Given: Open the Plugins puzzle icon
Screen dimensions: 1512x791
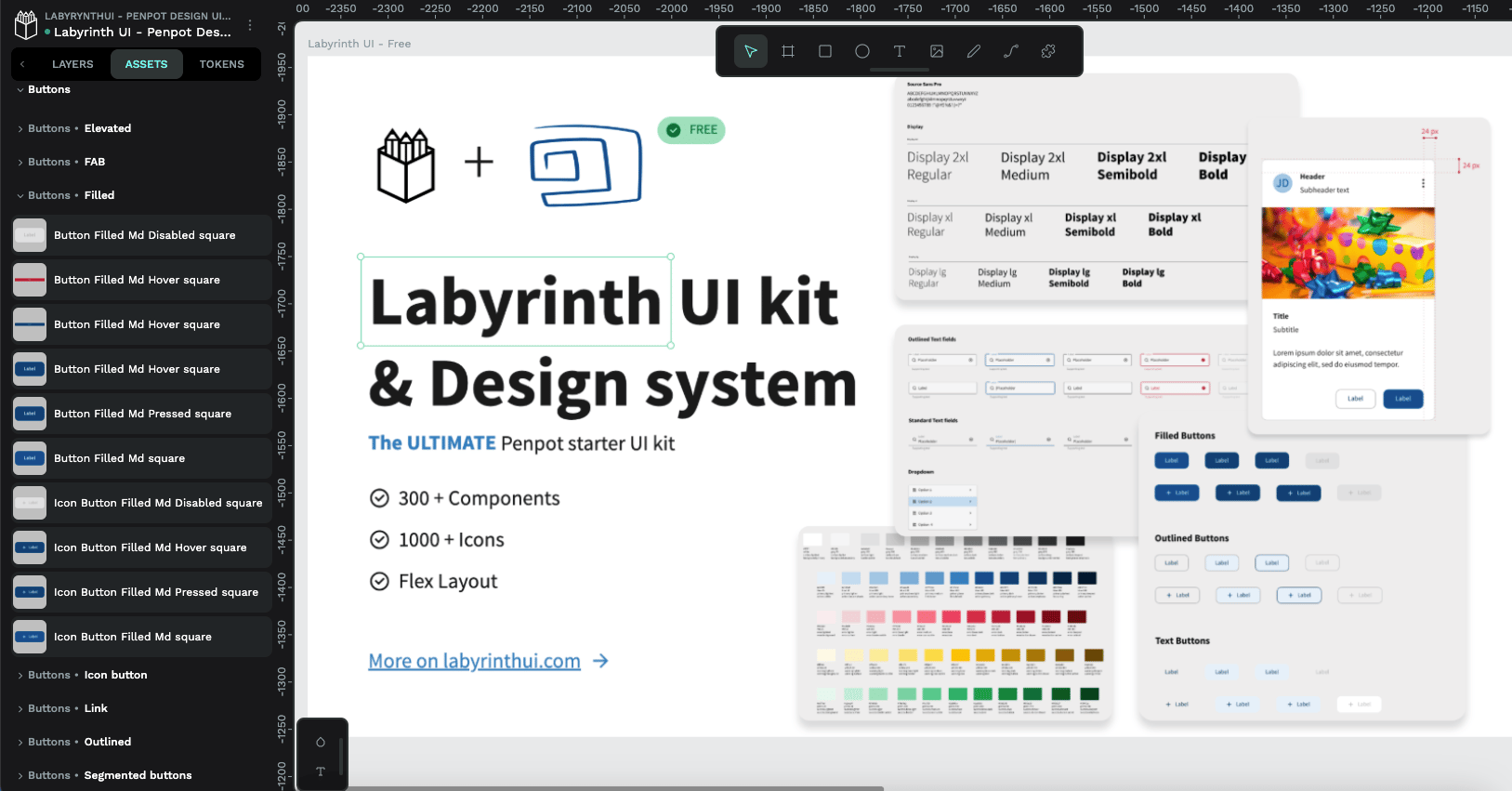Looking at the screenshot, I should [1048, 51].
